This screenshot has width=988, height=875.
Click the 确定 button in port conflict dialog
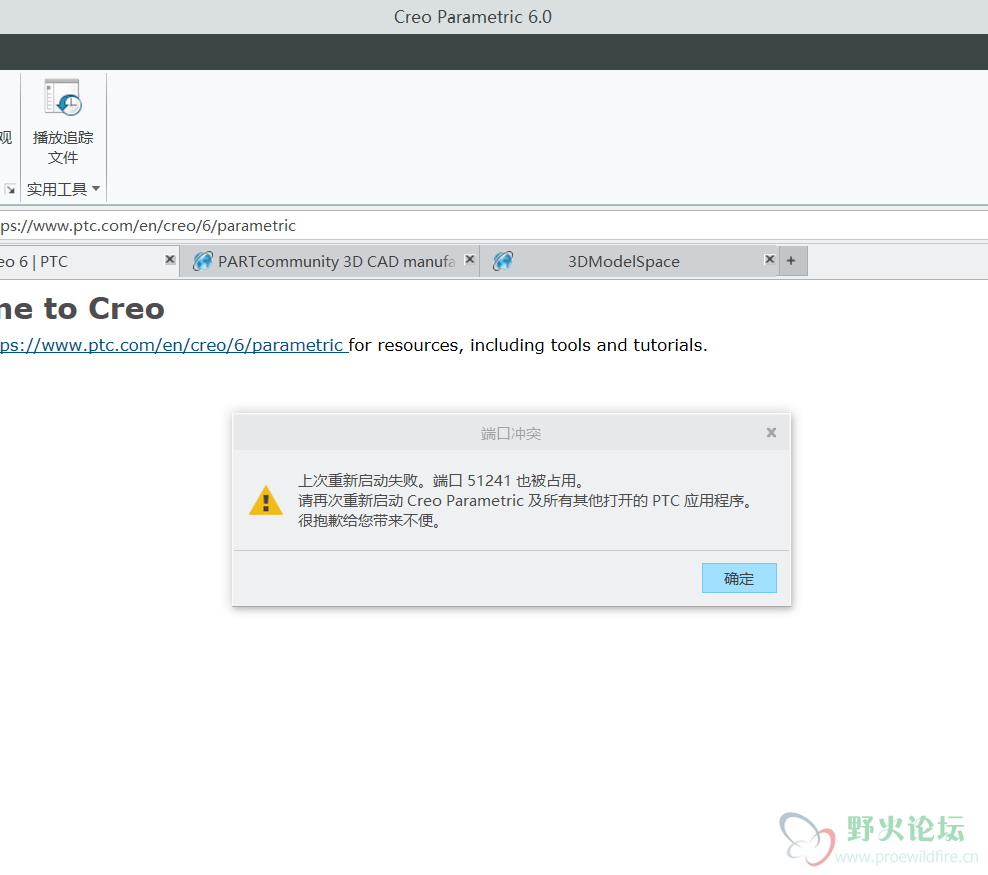click(739, 578)
